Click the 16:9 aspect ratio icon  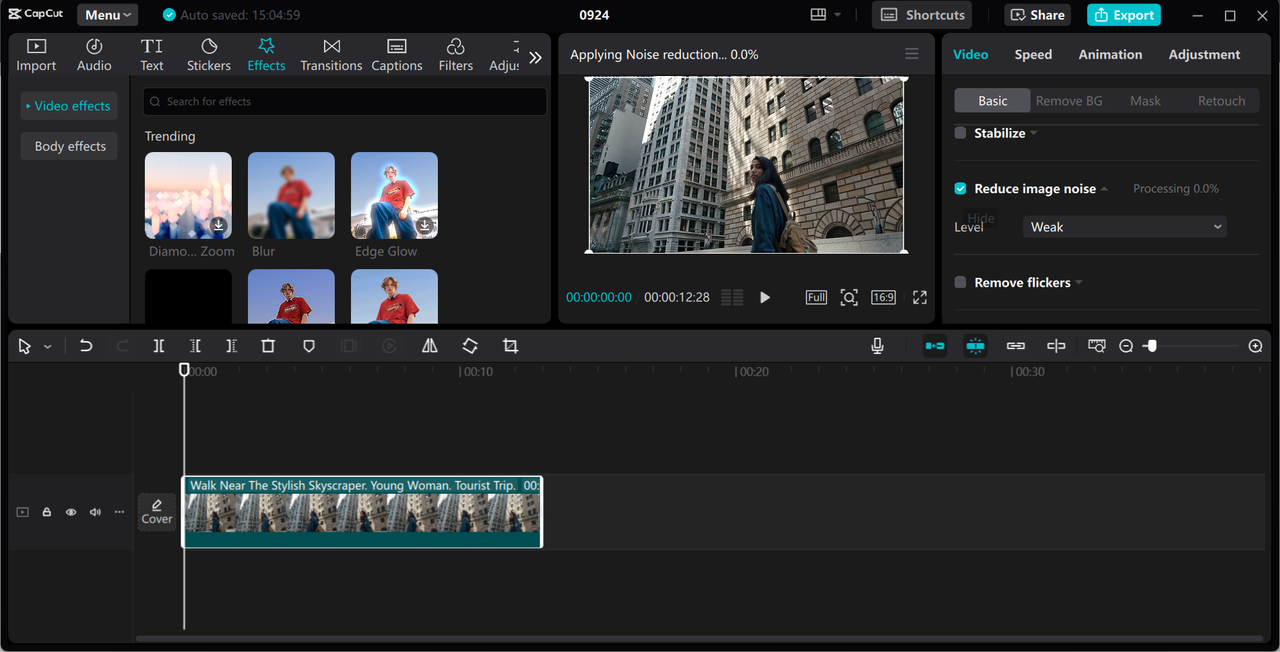pyautogui.click(x=883, y=297)
